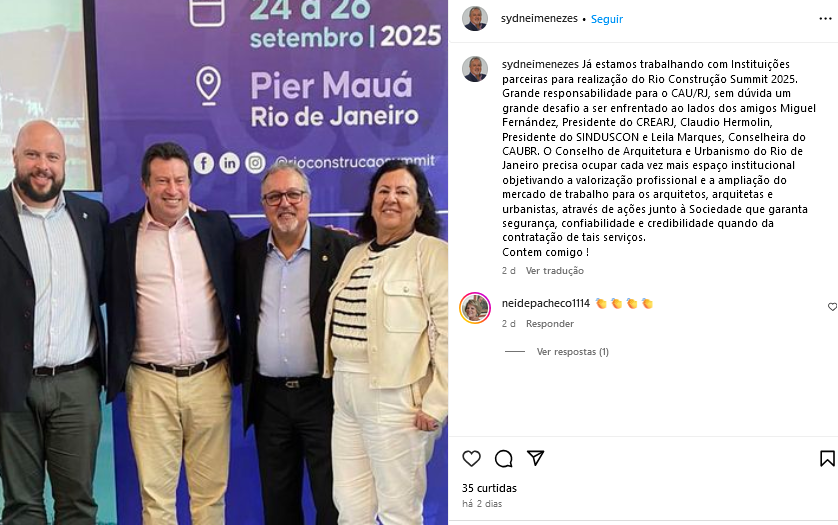Open neidepacheco1114 profile picture with story ring

tap(475, 308)
